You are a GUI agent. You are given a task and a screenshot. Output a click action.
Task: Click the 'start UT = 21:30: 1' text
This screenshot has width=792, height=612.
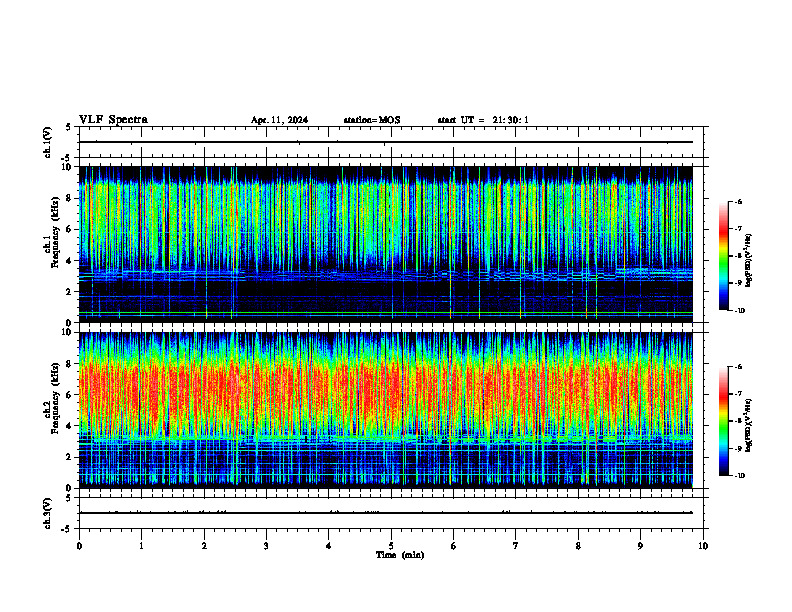coord(483,120)
